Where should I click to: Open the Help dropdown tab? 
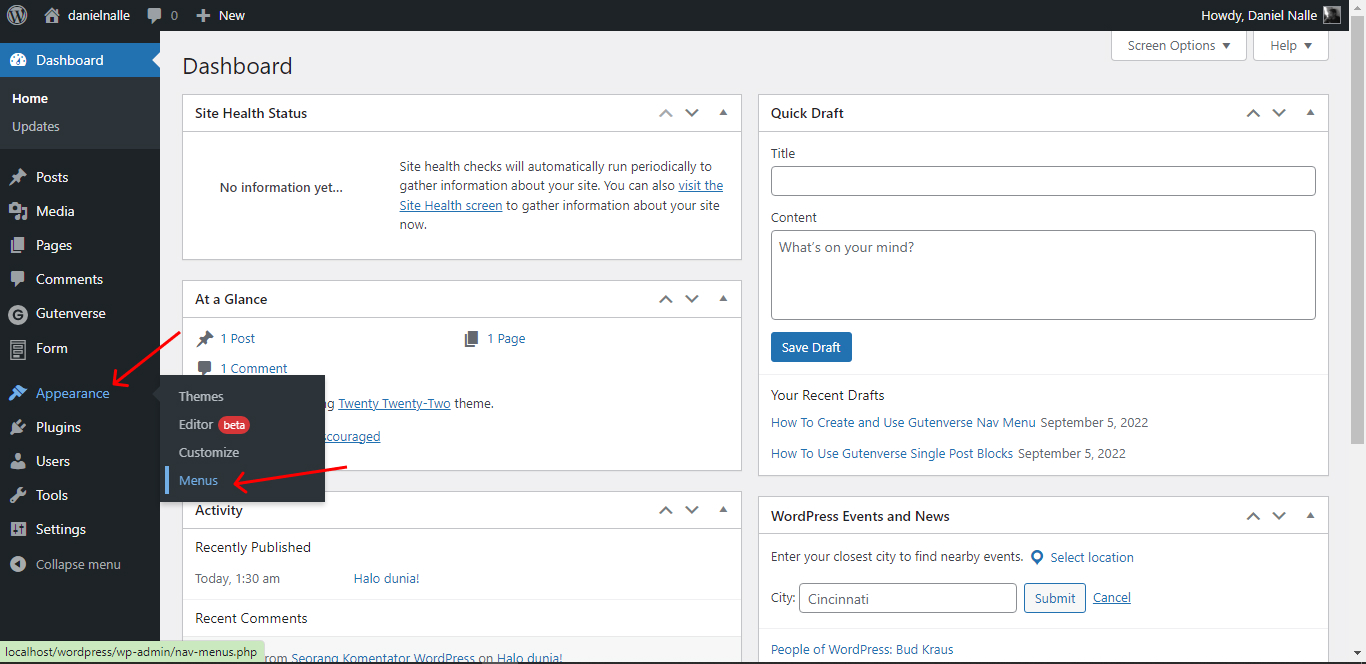pos(1290,46)
